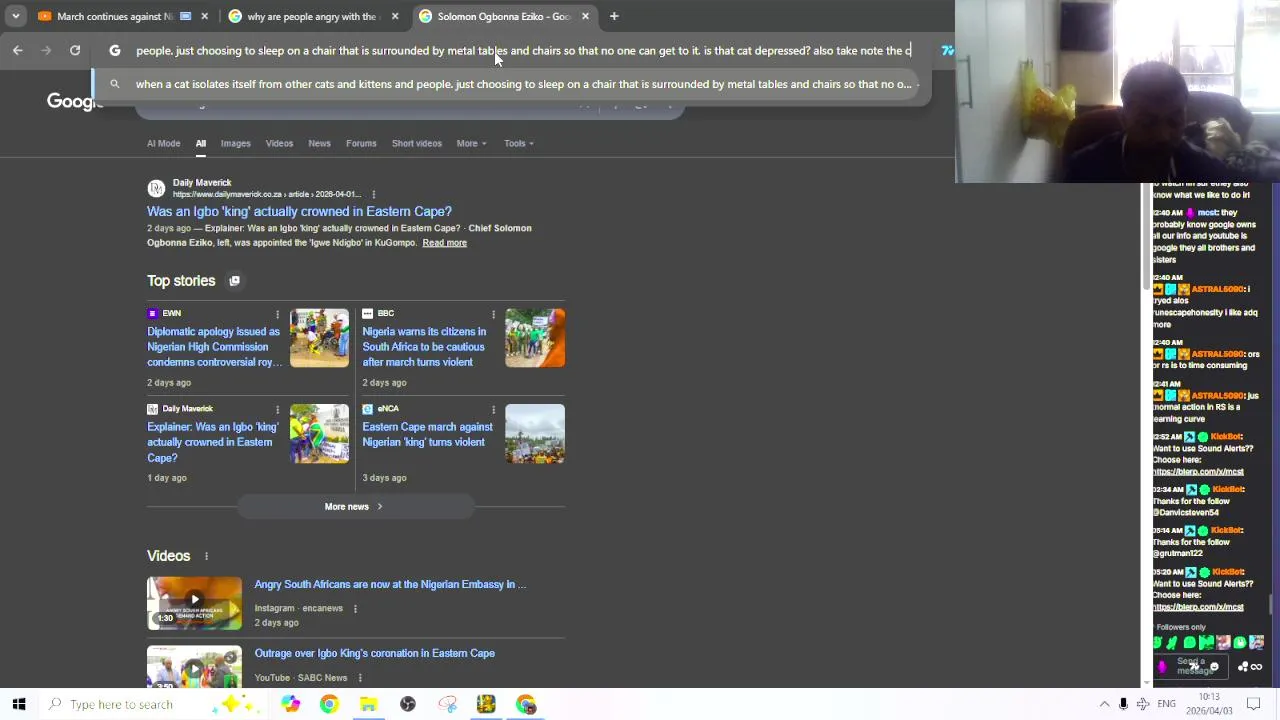
Task: Switch to 'why are people angry' tab
Action: 310,16
